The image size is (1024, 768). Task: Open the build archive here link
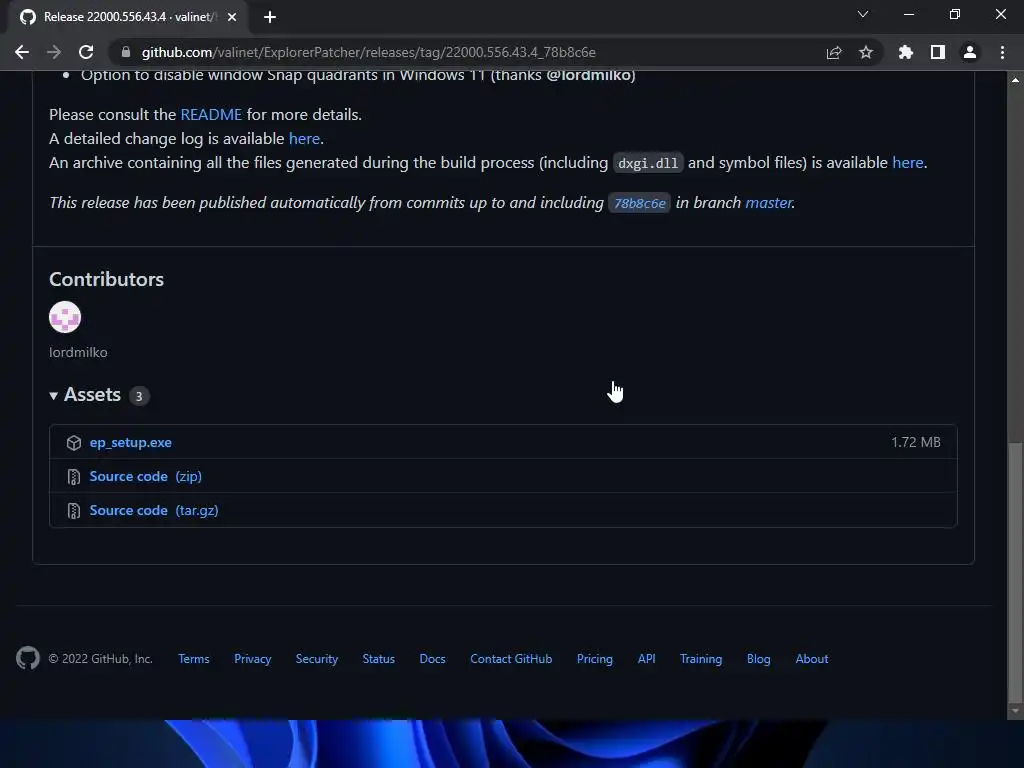coord(908,163)
